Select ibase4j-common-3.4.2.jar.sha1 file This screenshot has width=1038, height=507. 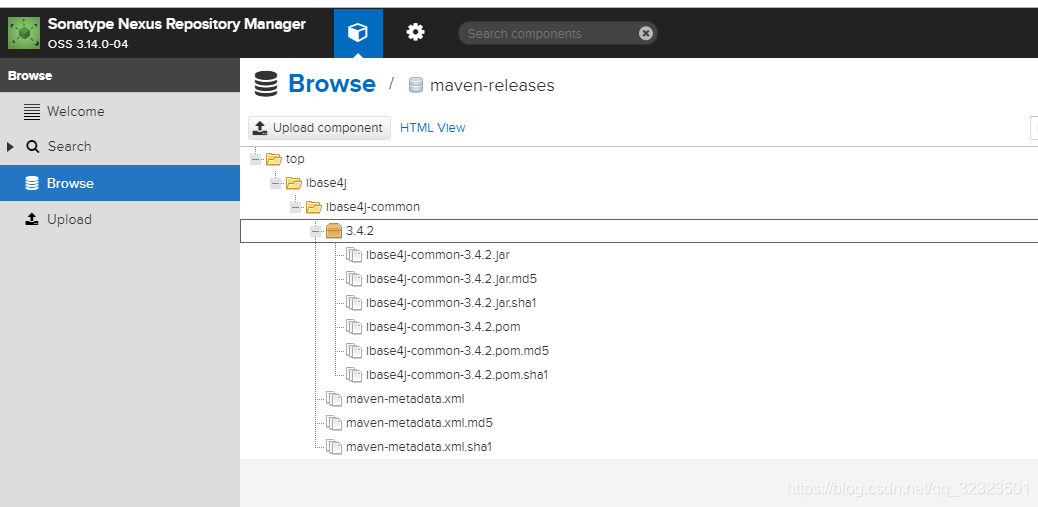coord(451,302)
